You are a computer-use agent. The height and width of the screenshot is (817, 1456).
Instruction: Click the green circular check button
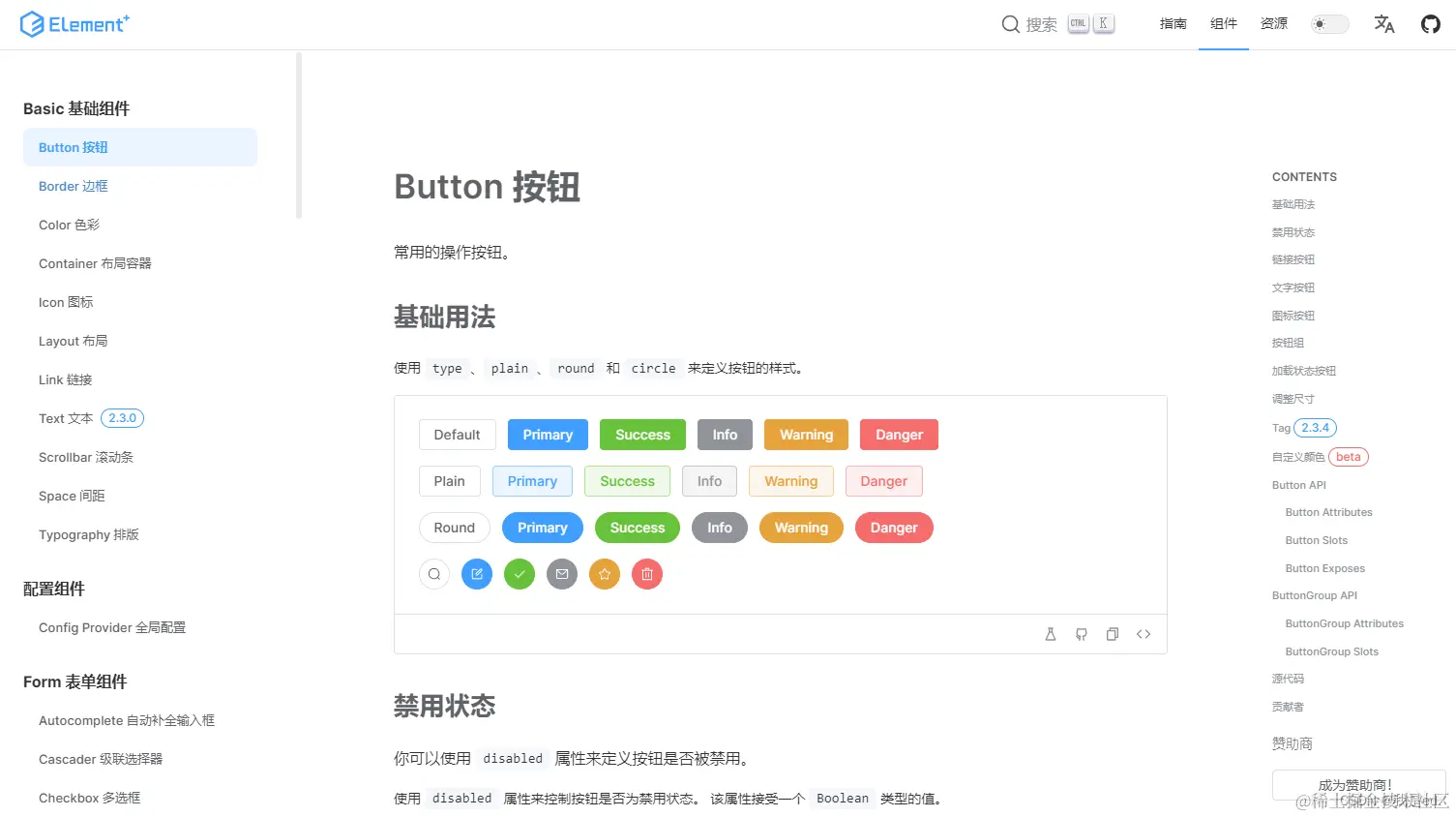coord(519,574)
